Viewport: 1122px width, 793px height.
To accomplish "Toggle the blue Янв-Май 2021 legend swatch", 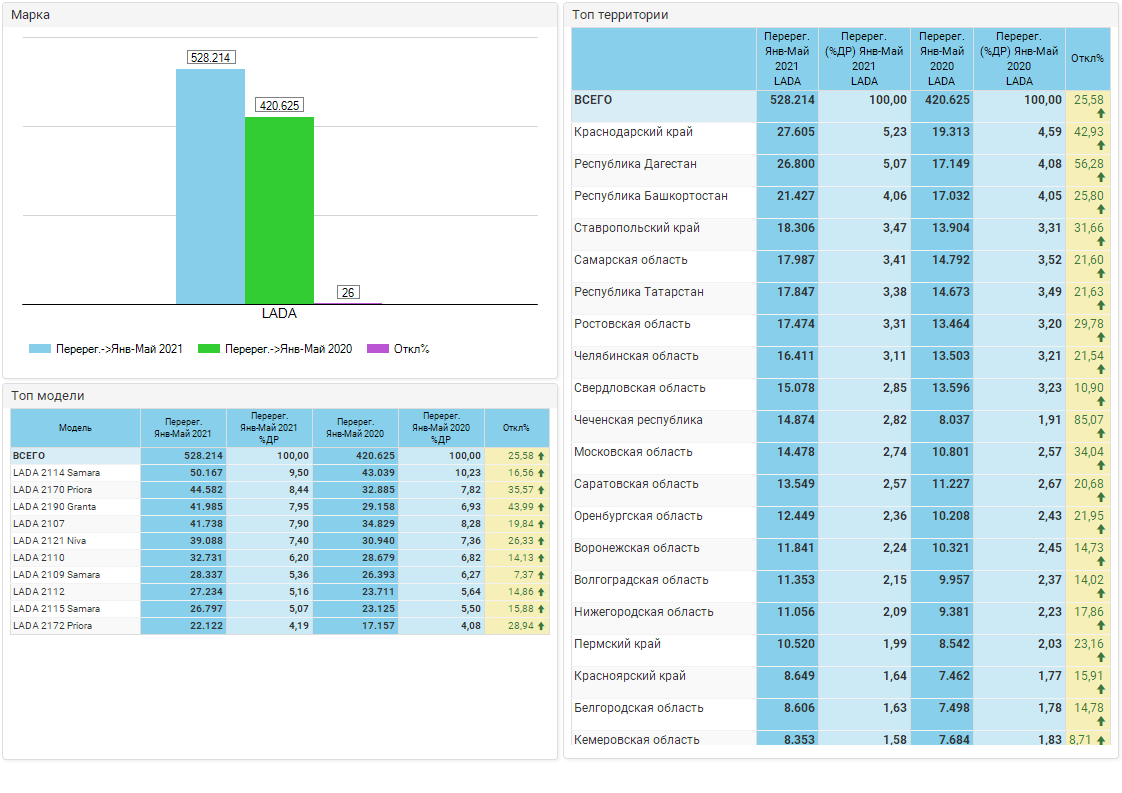I will point(40,349).
